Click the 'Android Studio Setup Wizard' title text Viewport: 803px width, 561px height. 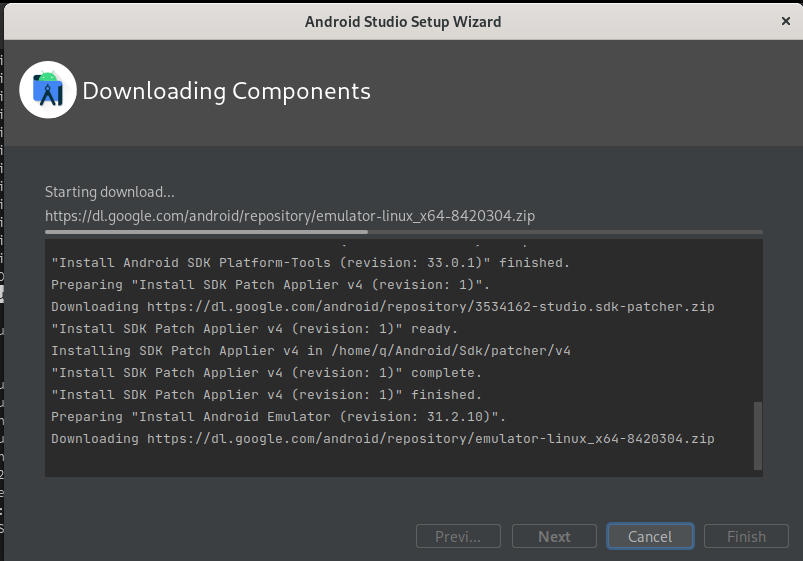(403, 22)
